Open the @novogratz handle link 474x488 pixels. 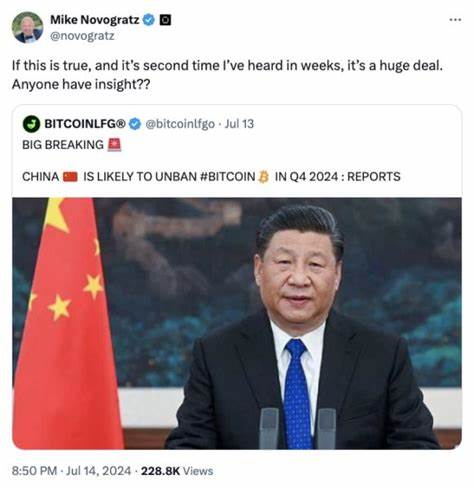(x=82, y=35)
